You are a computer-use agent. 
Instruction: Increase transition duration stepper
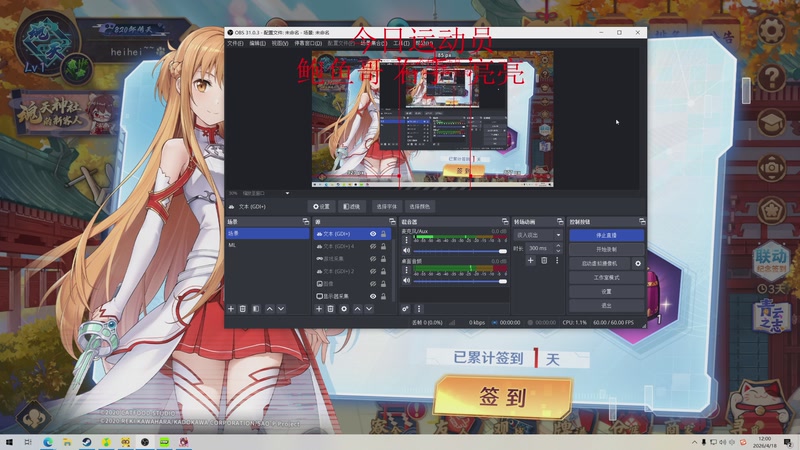coord(558,245)
